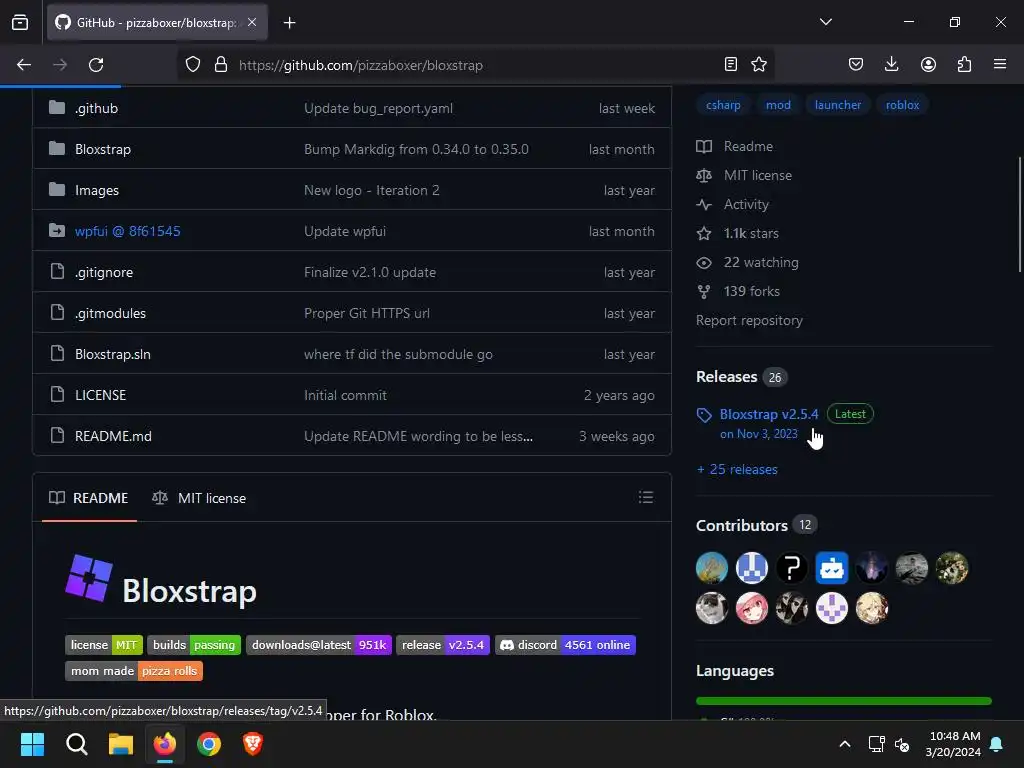Open the Bloxstrap v2.5.4 release
1024x768 pixels.
(x=769, y=414)
